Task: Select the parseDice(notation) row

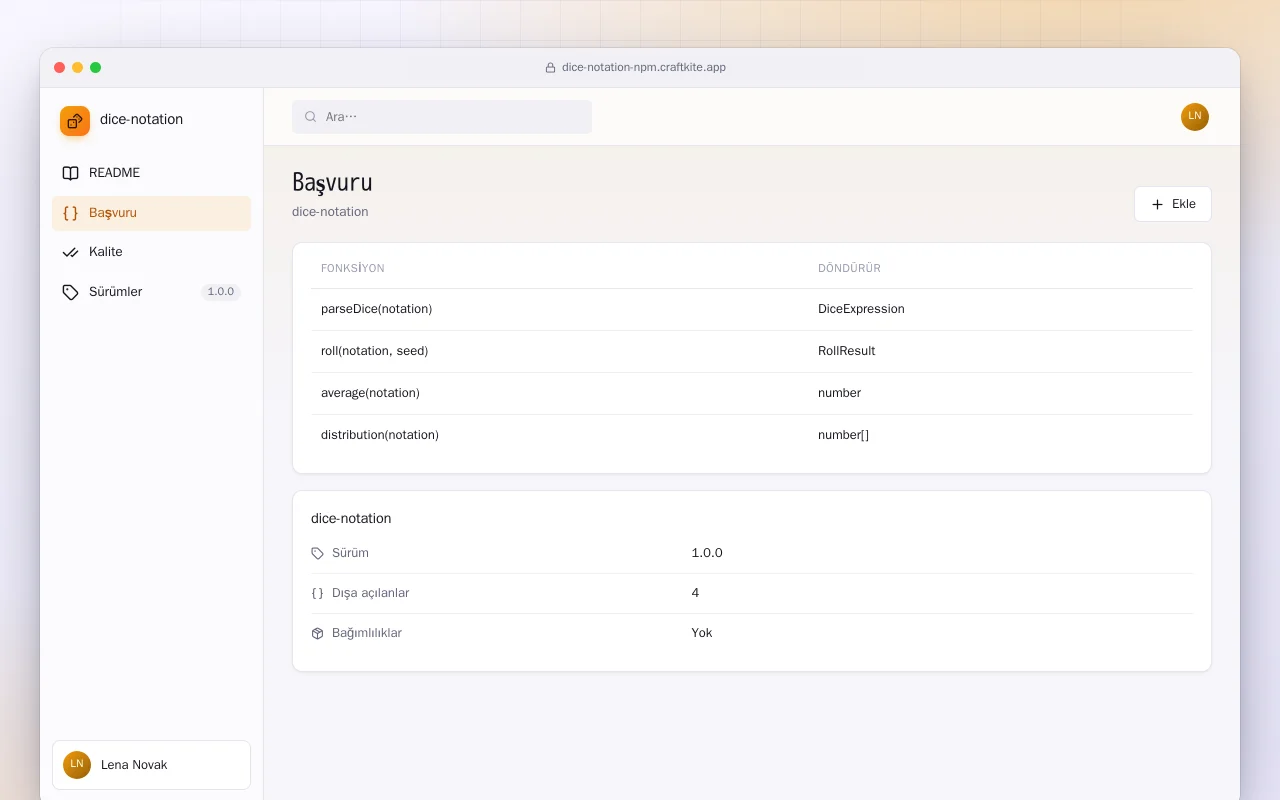Action: point(752,309)
